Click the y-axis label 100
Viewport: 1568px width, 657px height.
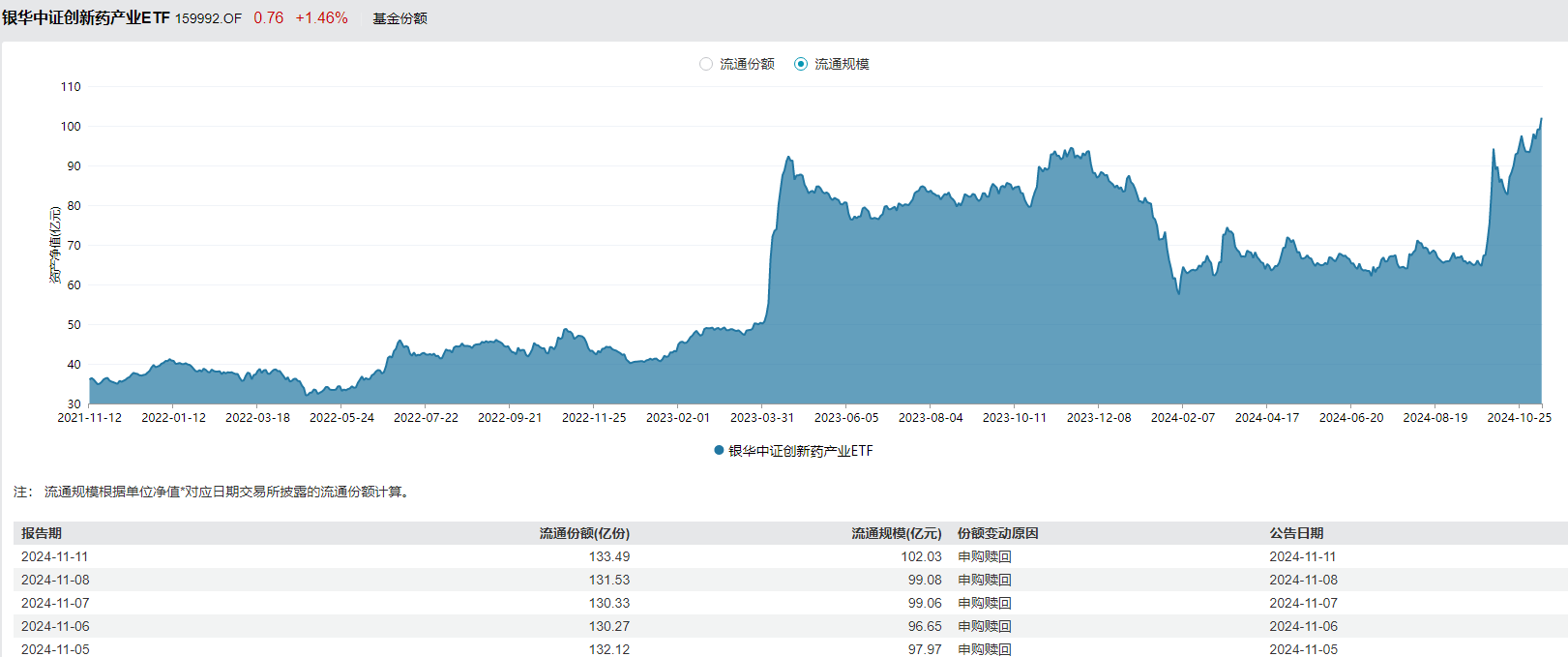tap(71, 126)
